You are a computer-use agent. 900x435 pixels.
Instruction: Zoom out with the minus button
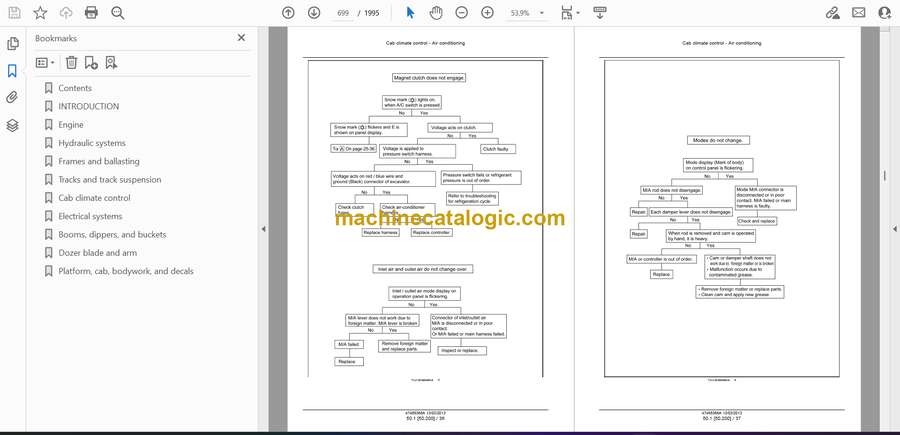point(461,13)
